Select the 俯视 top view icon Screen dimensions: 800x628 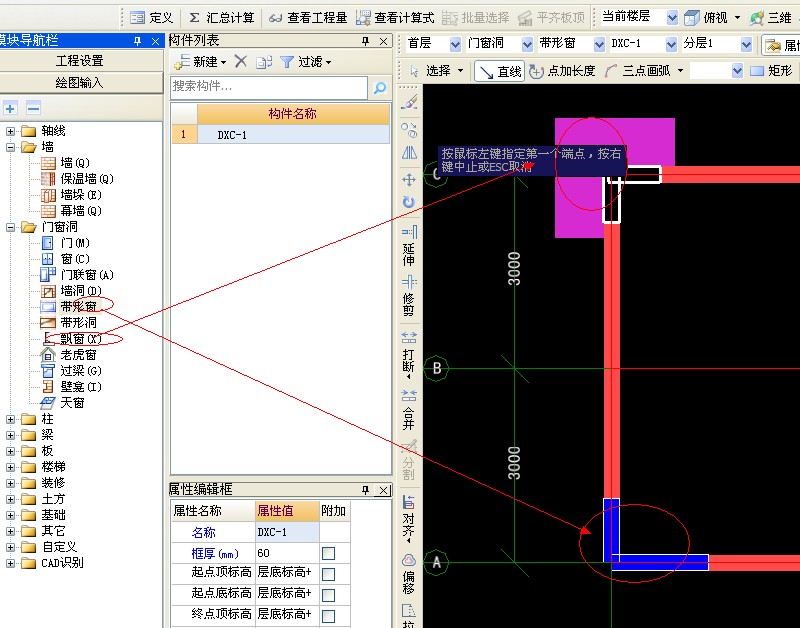click(692, 18)
